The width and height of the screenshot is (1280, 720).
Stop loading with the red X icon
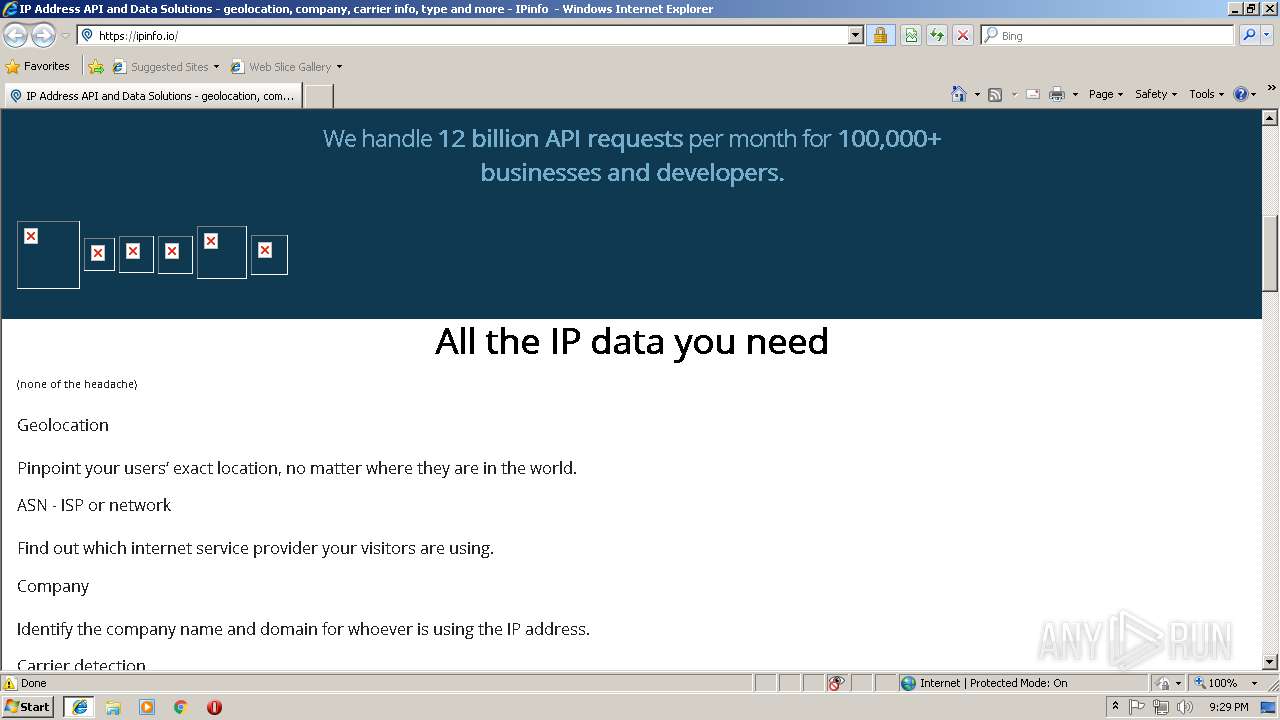(963, 35)
